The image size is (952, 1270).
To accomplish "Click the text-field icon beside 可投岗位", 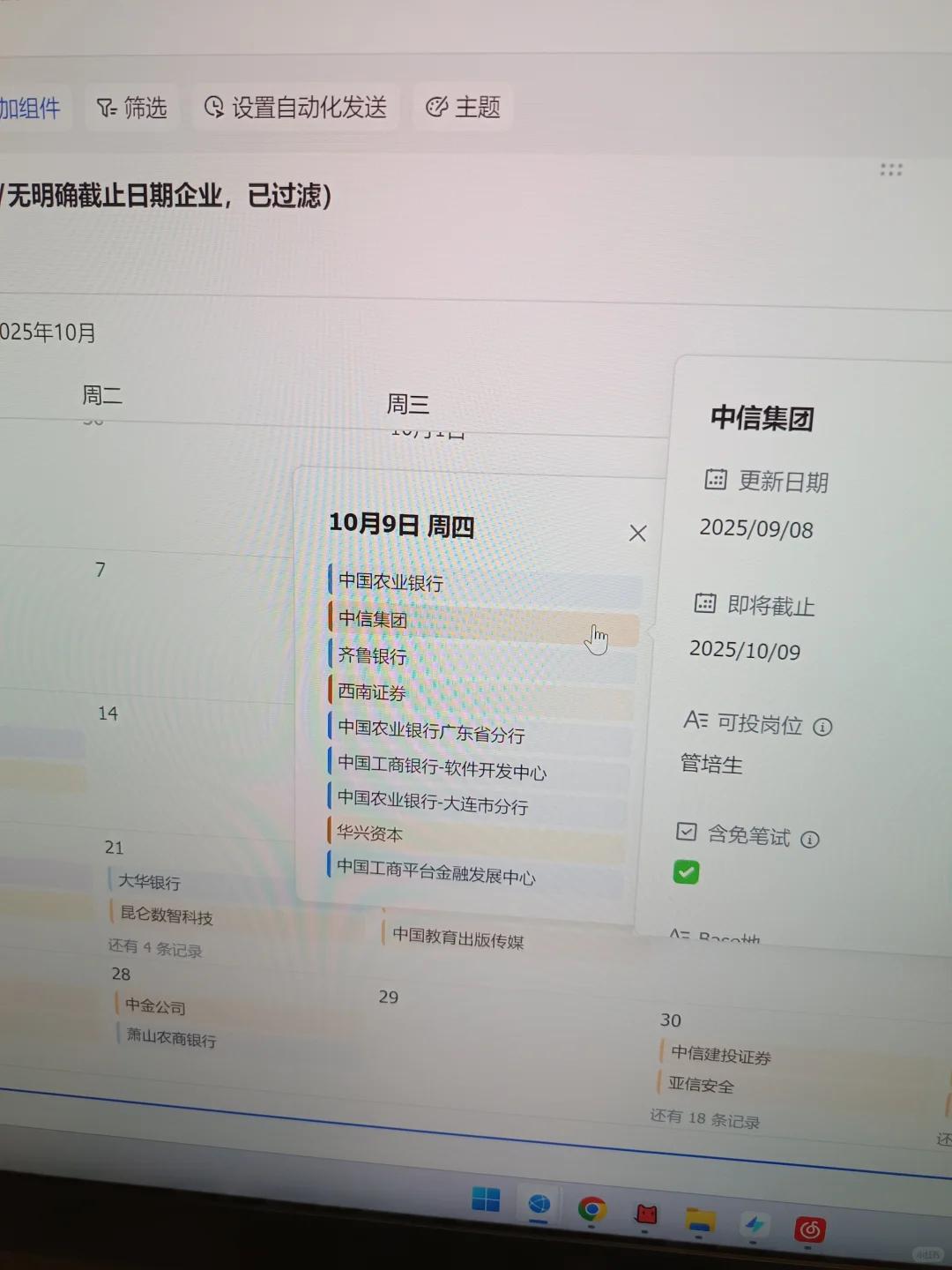I will [695, 721].
